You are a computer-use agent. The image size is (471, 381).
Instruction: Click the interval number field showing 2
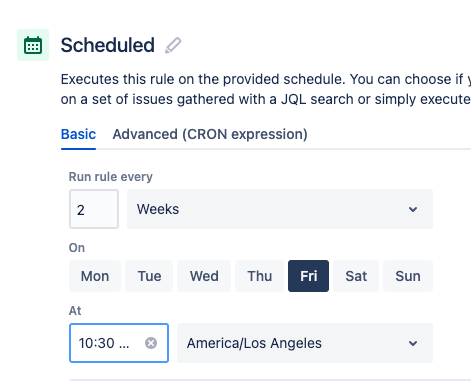click(94, 209)
